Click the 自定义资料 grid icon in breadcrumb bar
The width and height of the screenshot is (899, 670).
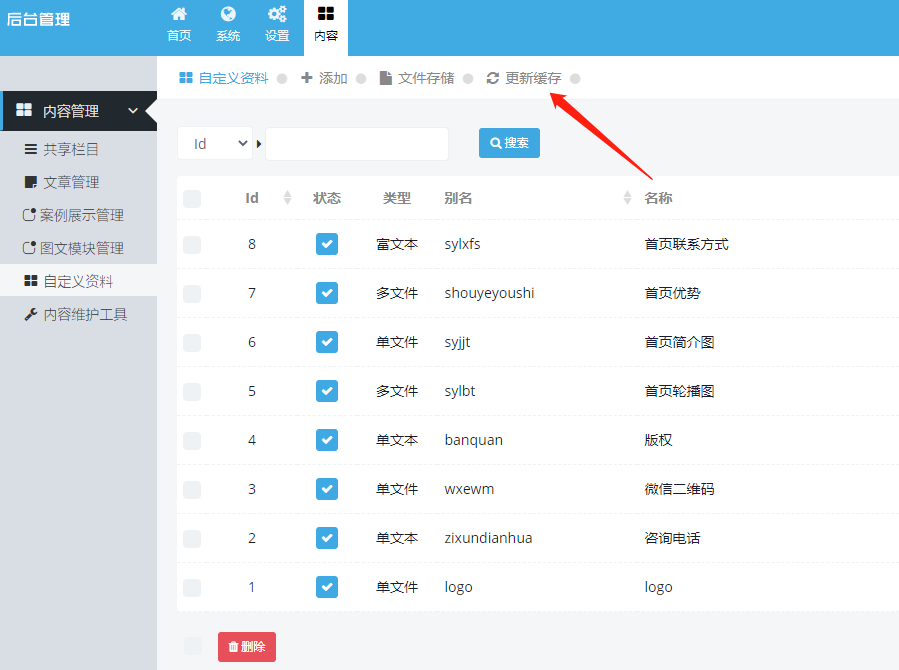point(186,78)
